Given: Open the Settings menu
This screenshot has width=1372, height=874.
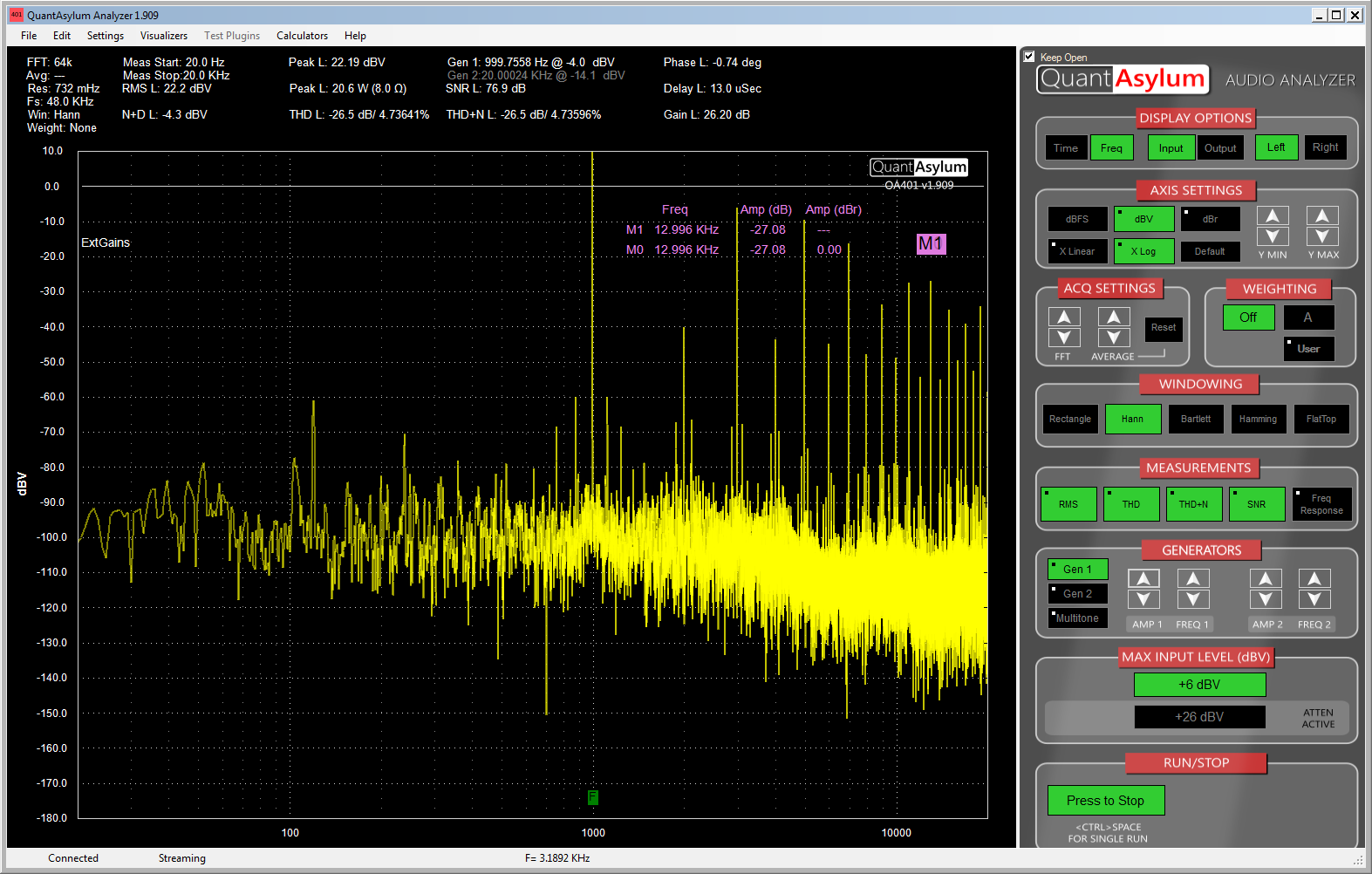Looking at the screenshot, I should pos(106,36).
